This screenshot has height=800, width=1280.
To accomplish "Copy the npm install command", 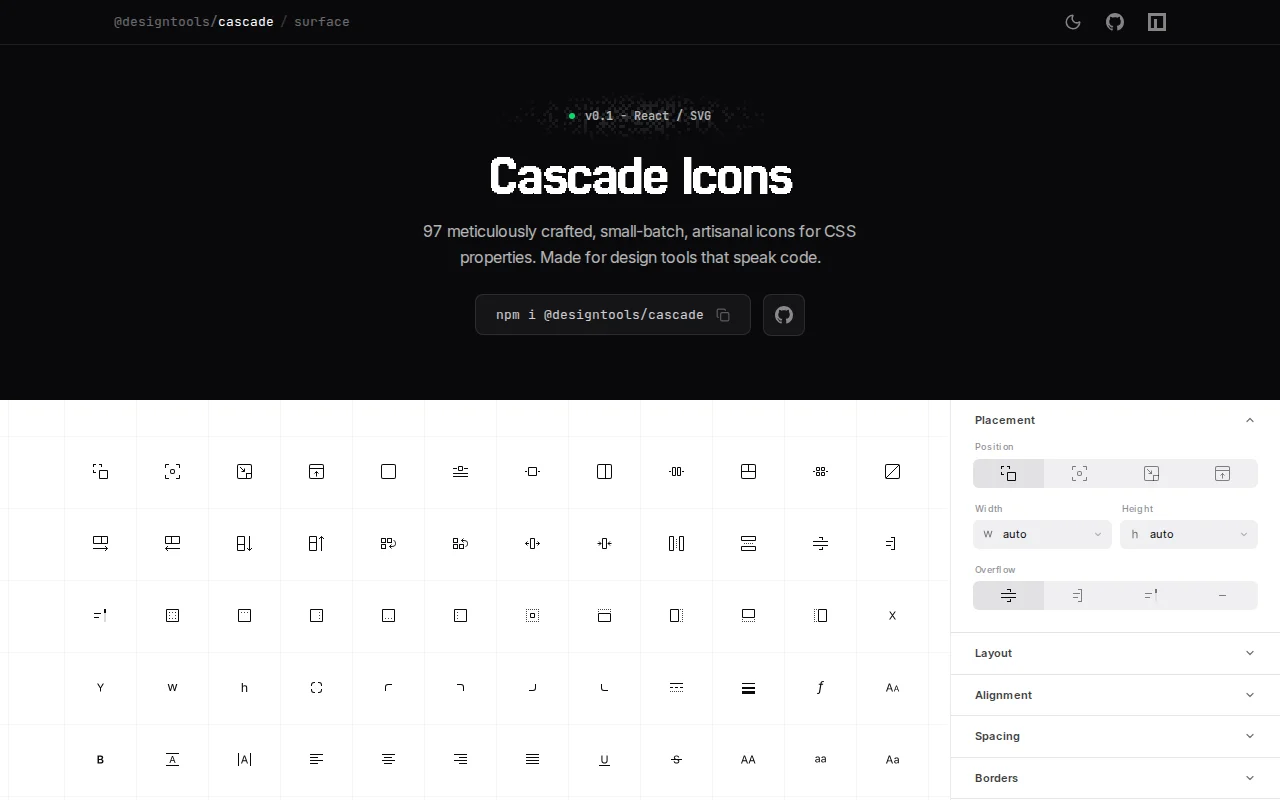I will (723, 315).
